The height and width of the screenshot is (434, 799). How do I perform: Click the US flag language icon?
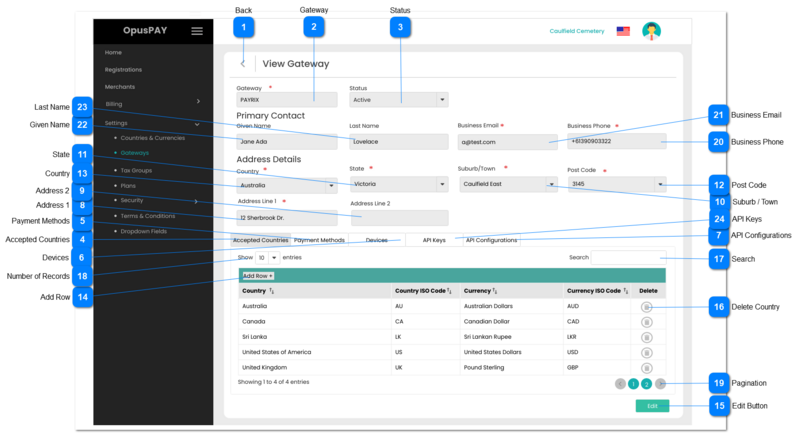pos(623,31)
